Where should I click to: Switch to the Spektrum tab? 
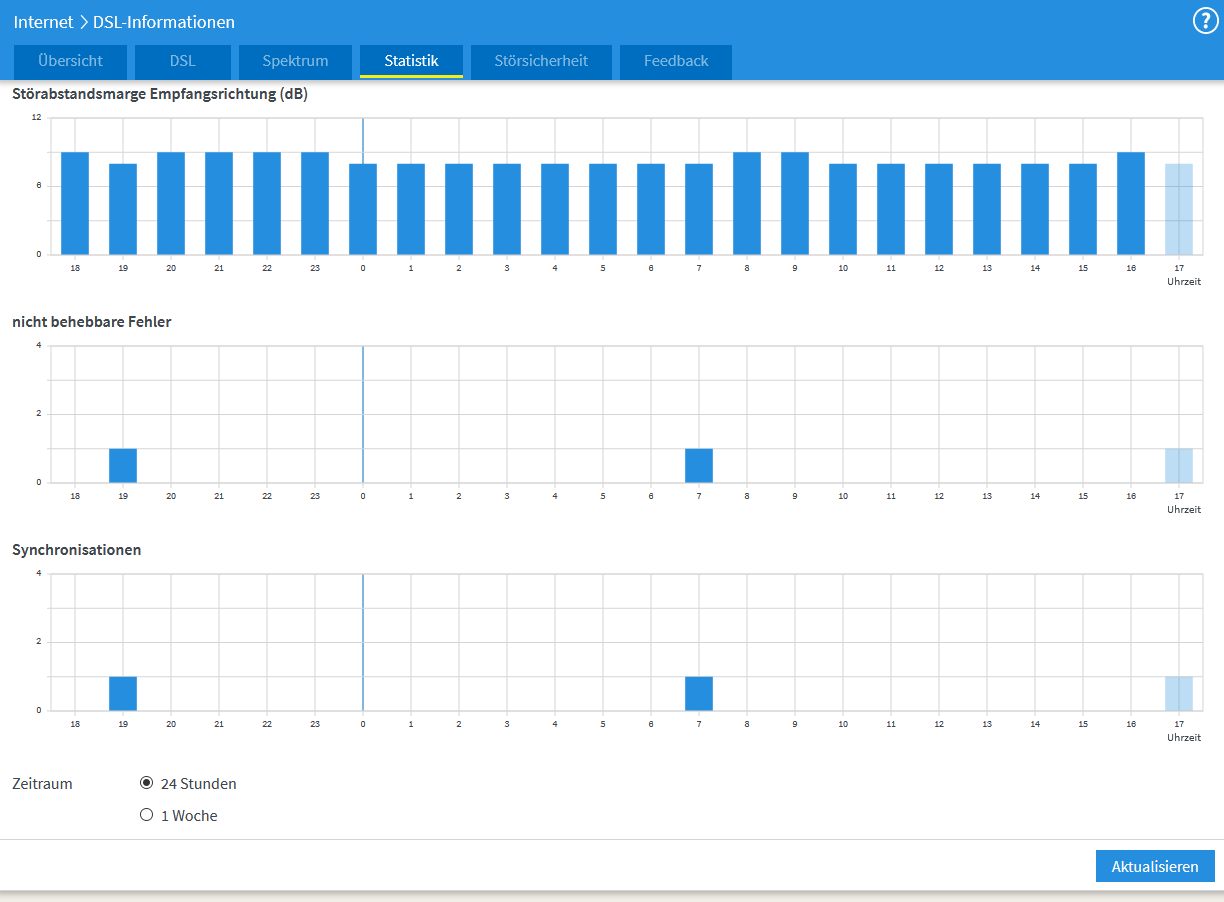click(295, 61)
